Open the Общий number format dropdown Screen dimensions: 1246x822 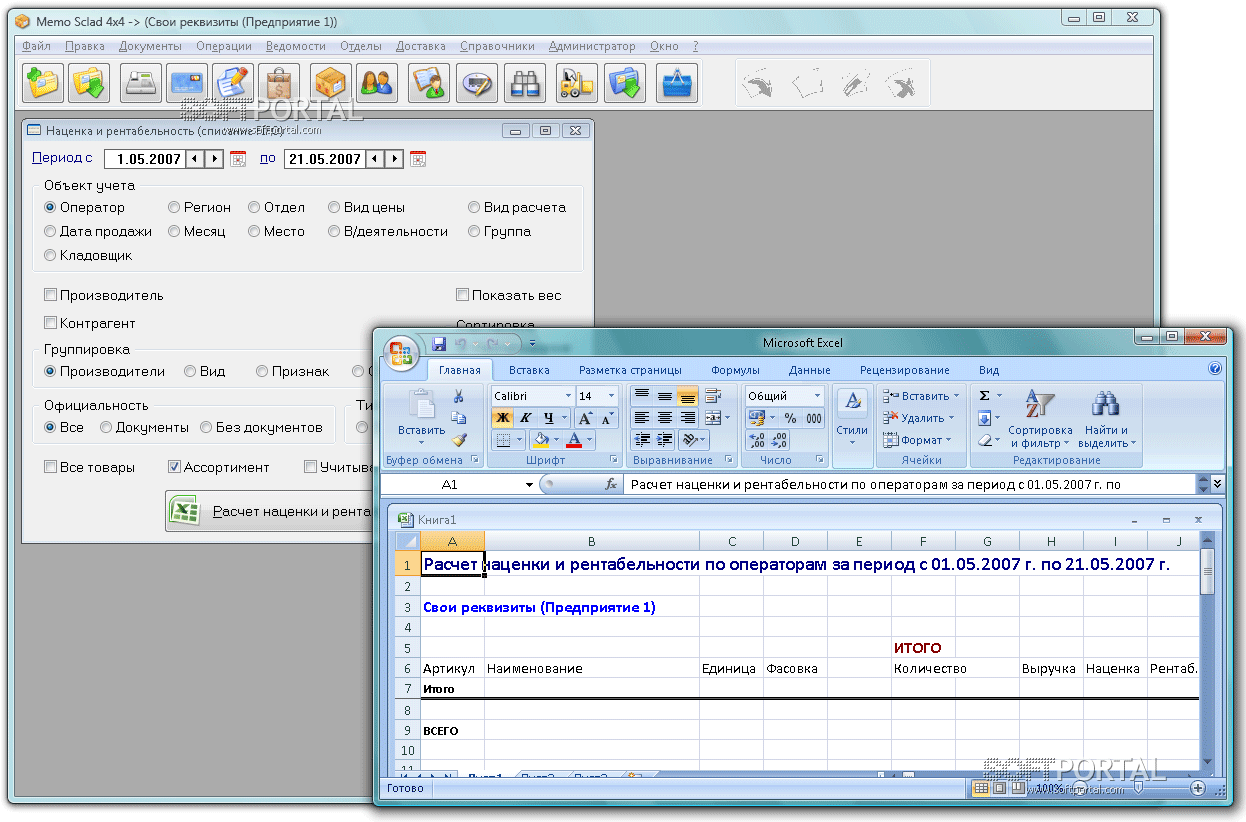click(x=817, y=396)
